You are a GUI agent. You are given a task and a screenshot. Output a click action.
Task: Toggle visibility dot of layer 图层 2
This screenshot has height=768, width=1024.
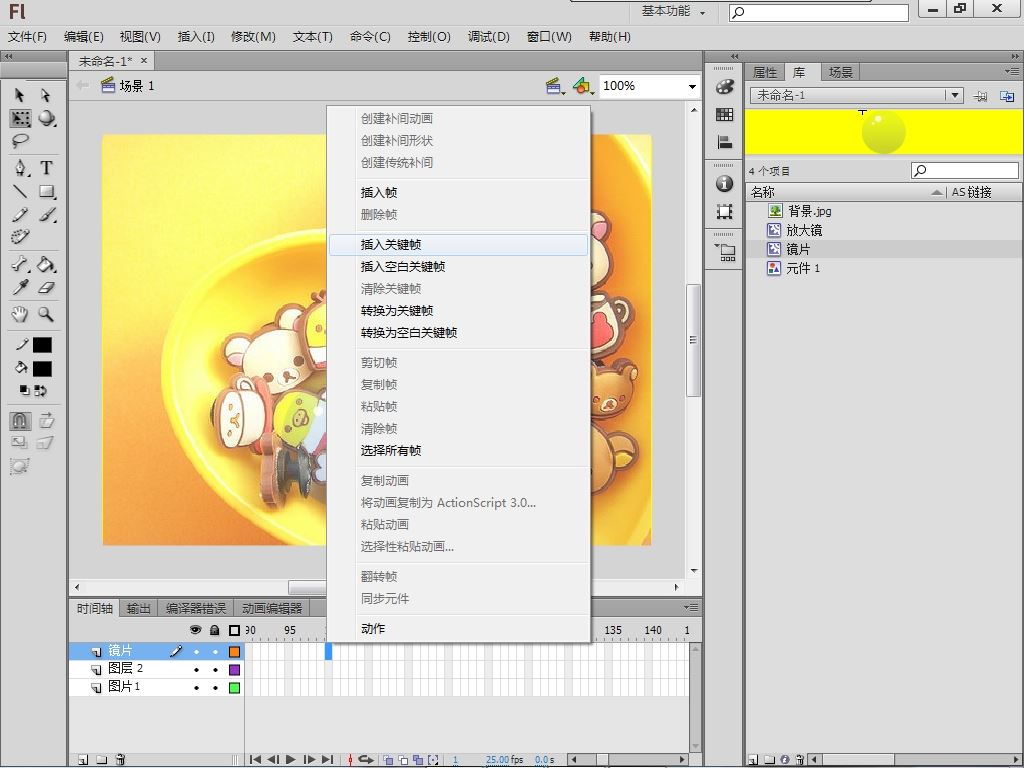196,669
